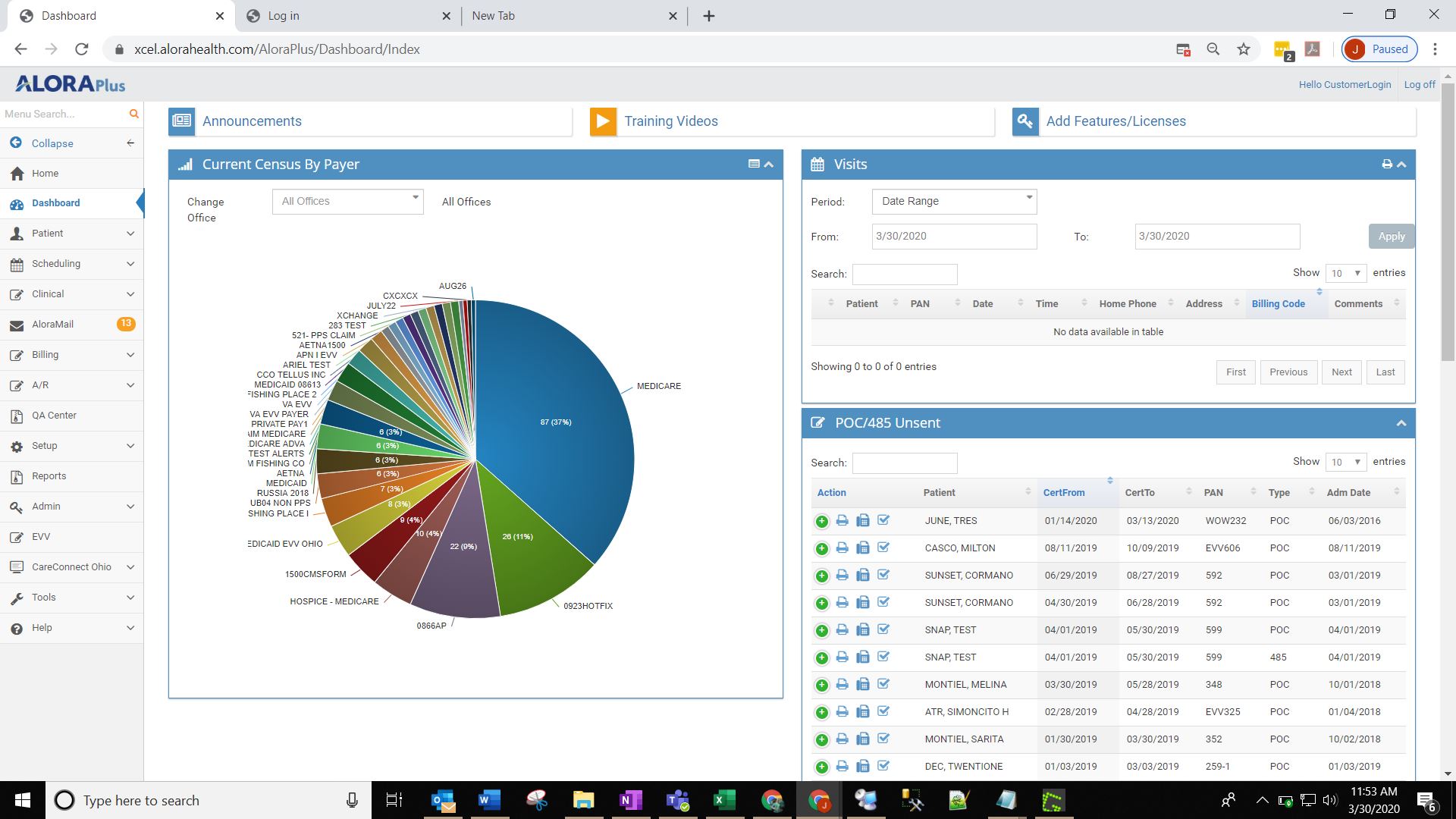Change the Visits Period dropdown
The width and height of the screenshot is (1456, 819).
point(954,201)
